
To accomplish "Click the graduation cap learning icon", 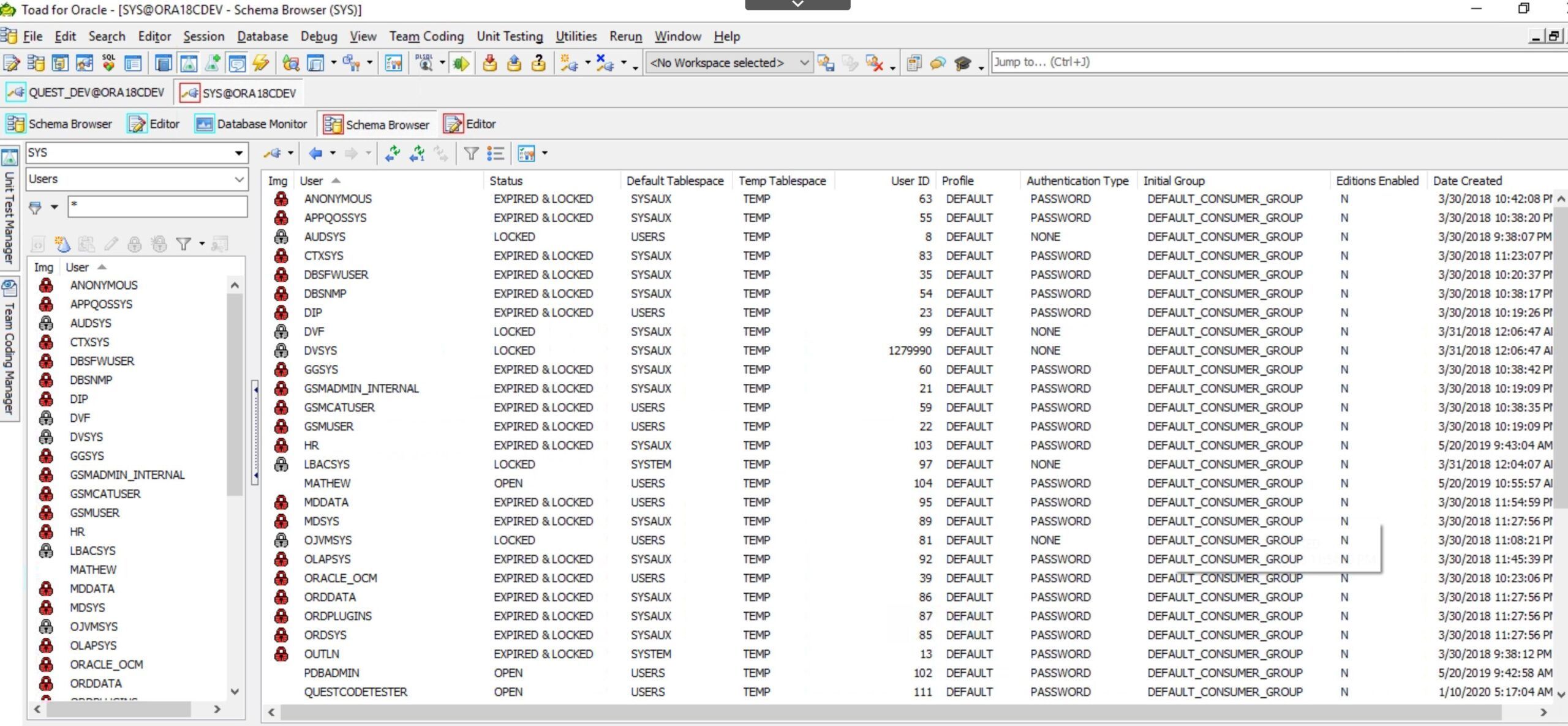I will (962, 63).
